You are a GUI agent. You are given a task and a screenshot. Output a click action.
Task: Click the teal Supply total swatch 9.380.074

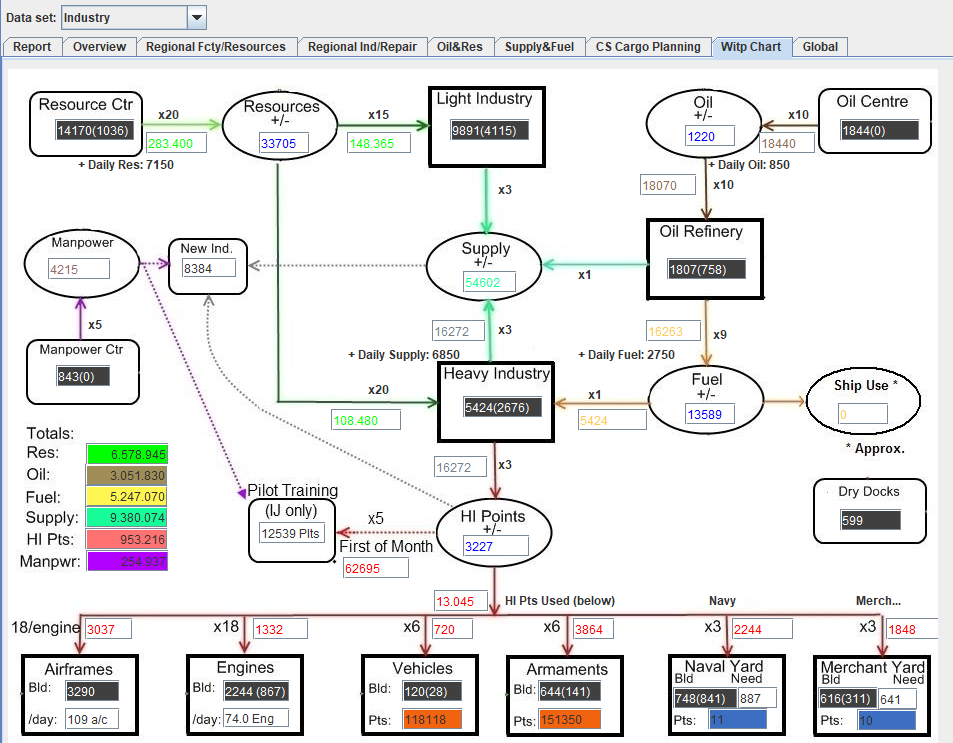(x=127, y=517)
